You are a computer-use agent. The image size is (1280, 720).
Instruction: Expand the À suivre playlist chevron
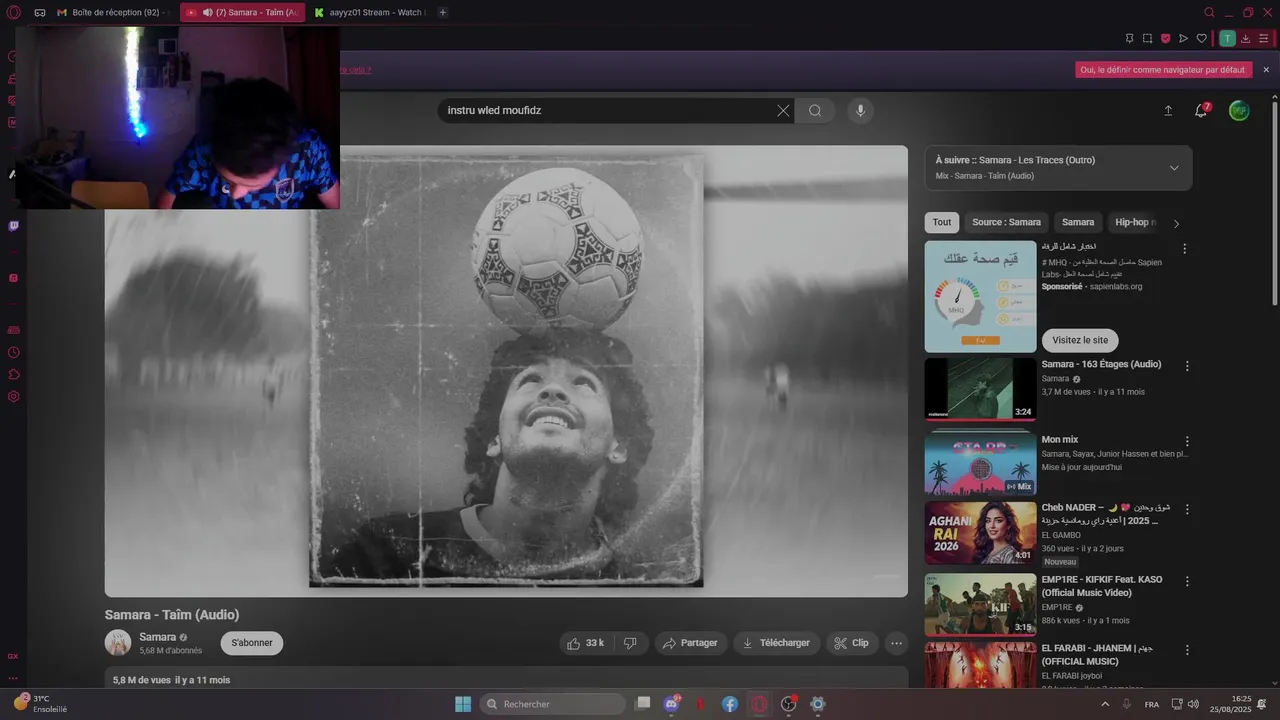click(x=1174, y=168)
